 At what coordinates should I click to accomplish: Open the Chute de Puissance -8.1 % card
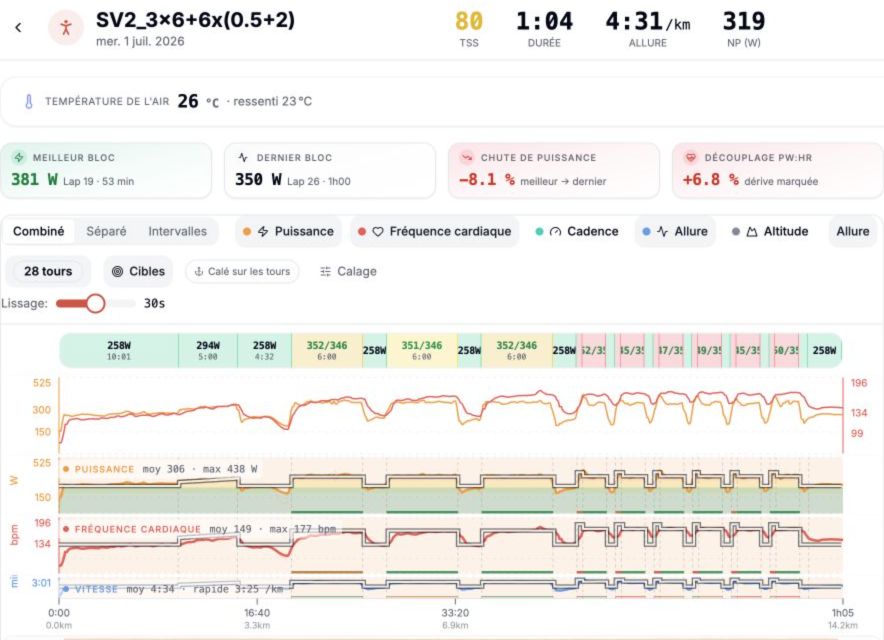pos(554,170)
